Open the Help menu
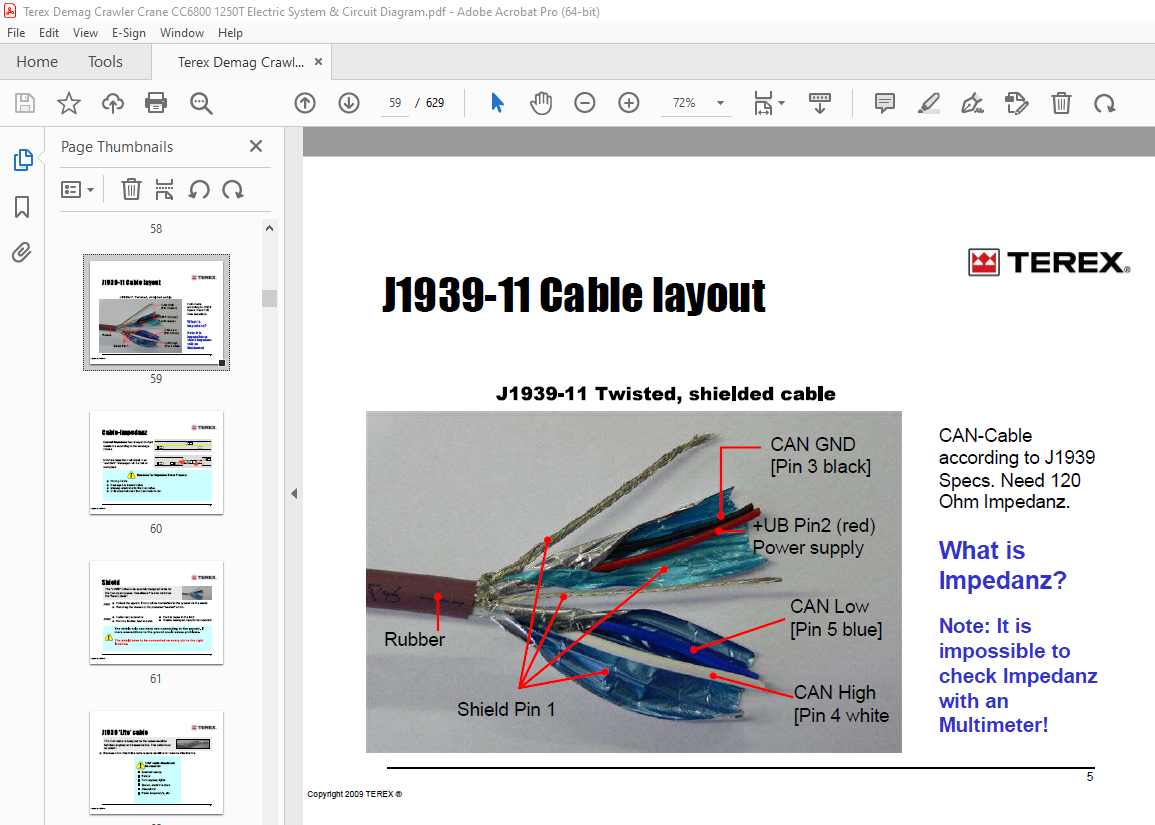This screenshot has height=825, width=1155. (231, 32)
